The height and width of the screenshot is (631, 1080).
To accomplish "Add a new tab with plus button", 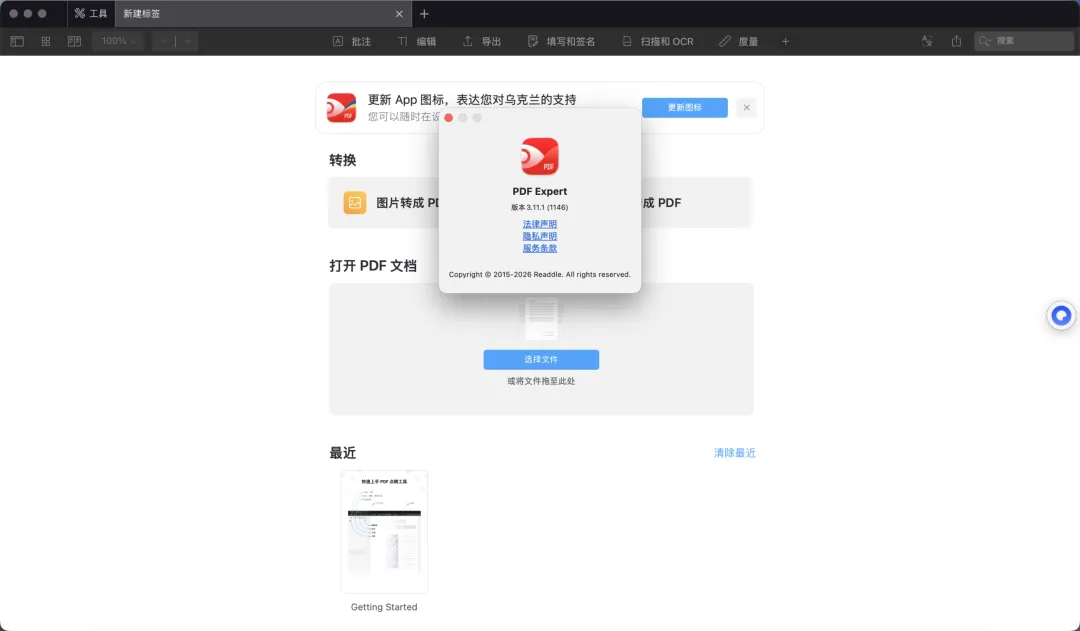I will (x=424, y=14).
